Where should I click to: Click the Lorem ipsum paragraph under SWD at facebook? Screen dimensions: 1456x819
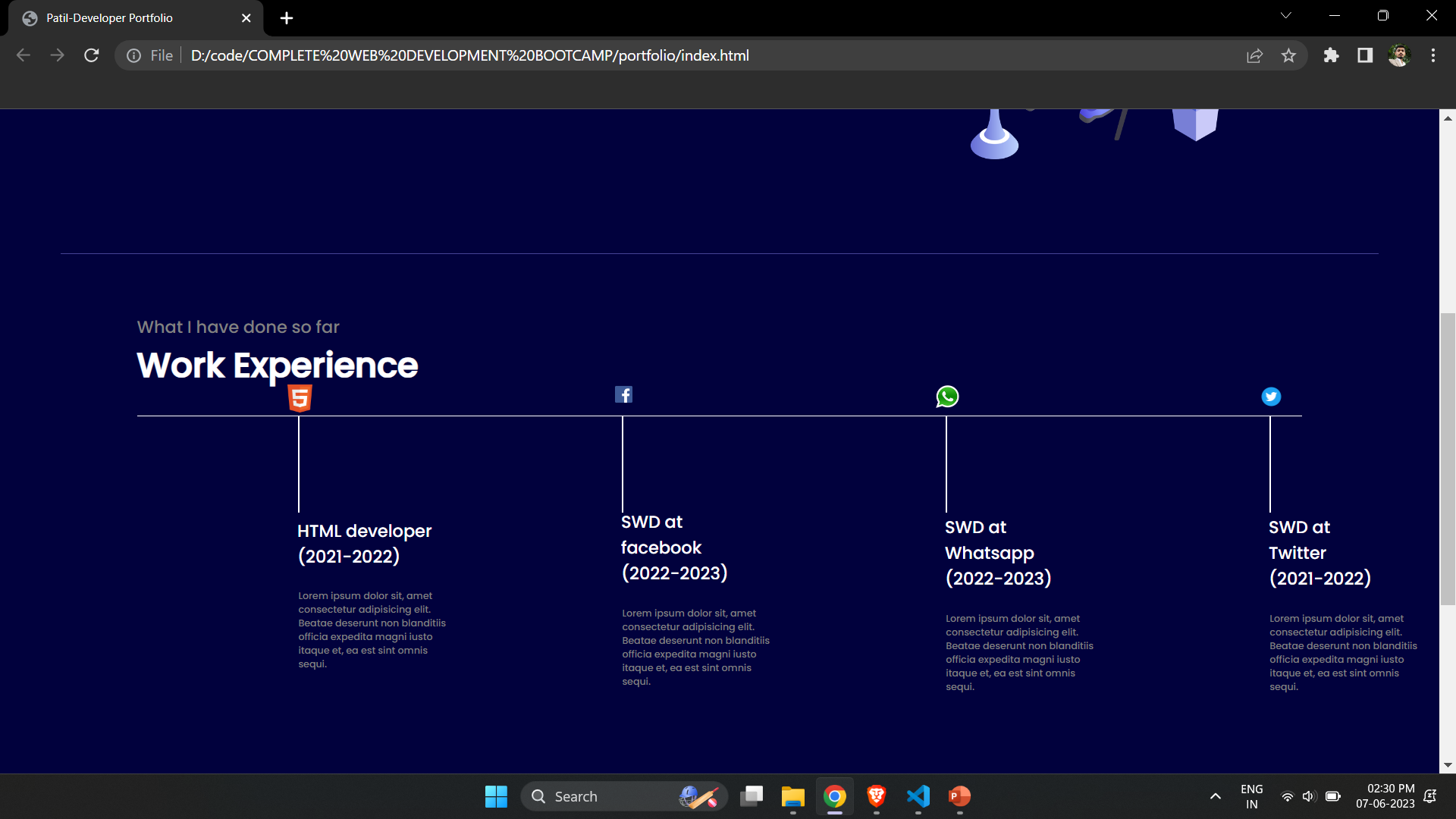[695, 647]
